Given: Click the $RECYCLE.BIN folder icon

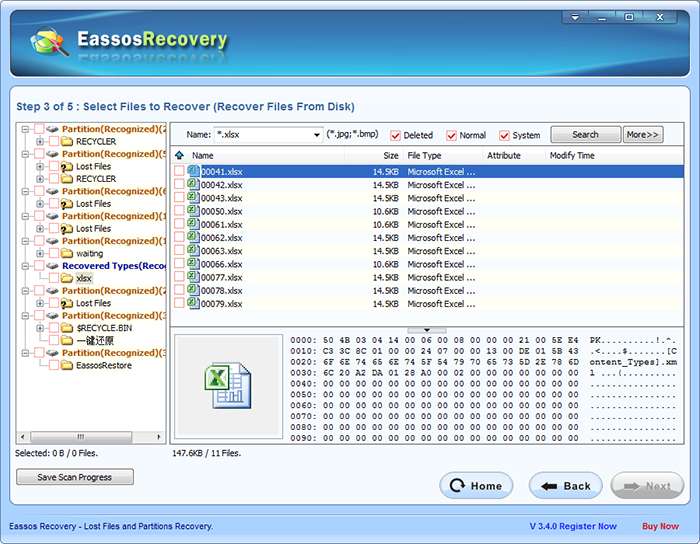Looking at the screenshot, I should tap(67, 328).
